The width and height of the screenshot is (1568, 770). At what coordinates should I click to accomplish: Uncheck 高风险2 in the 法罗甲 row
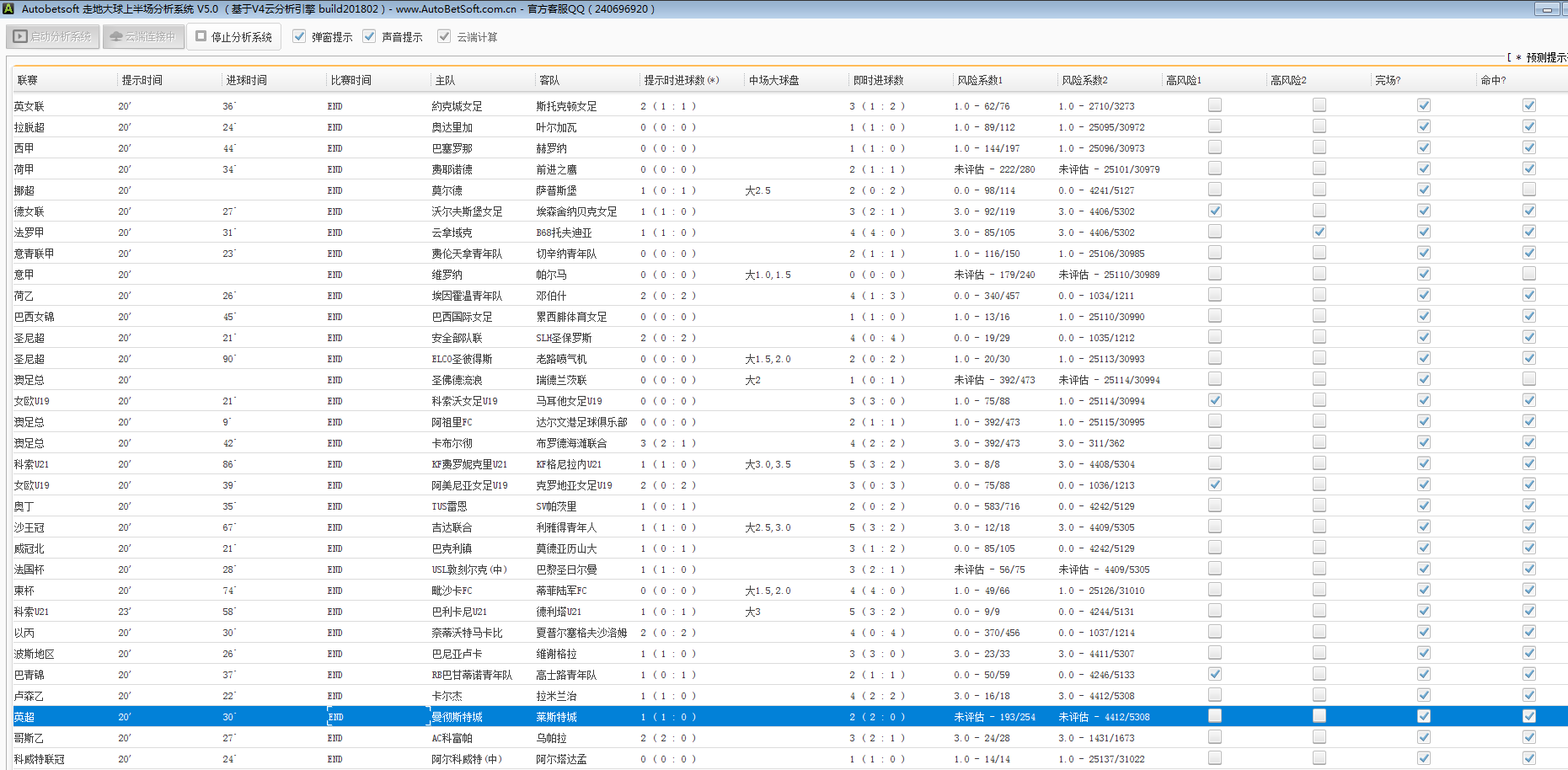1319,232
